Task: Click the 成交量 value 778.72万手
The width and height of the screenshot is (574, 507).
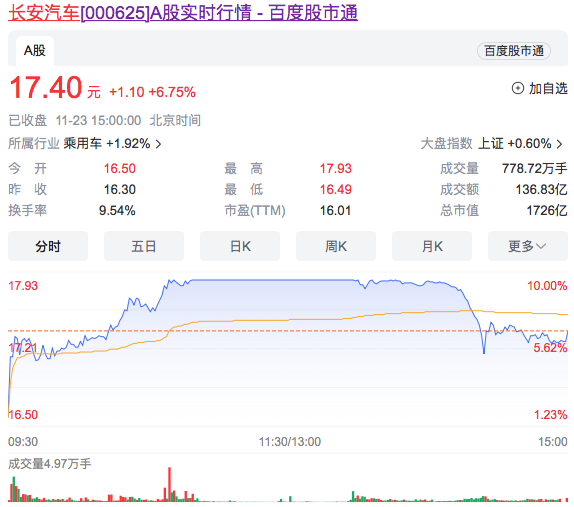Action: 534,168
